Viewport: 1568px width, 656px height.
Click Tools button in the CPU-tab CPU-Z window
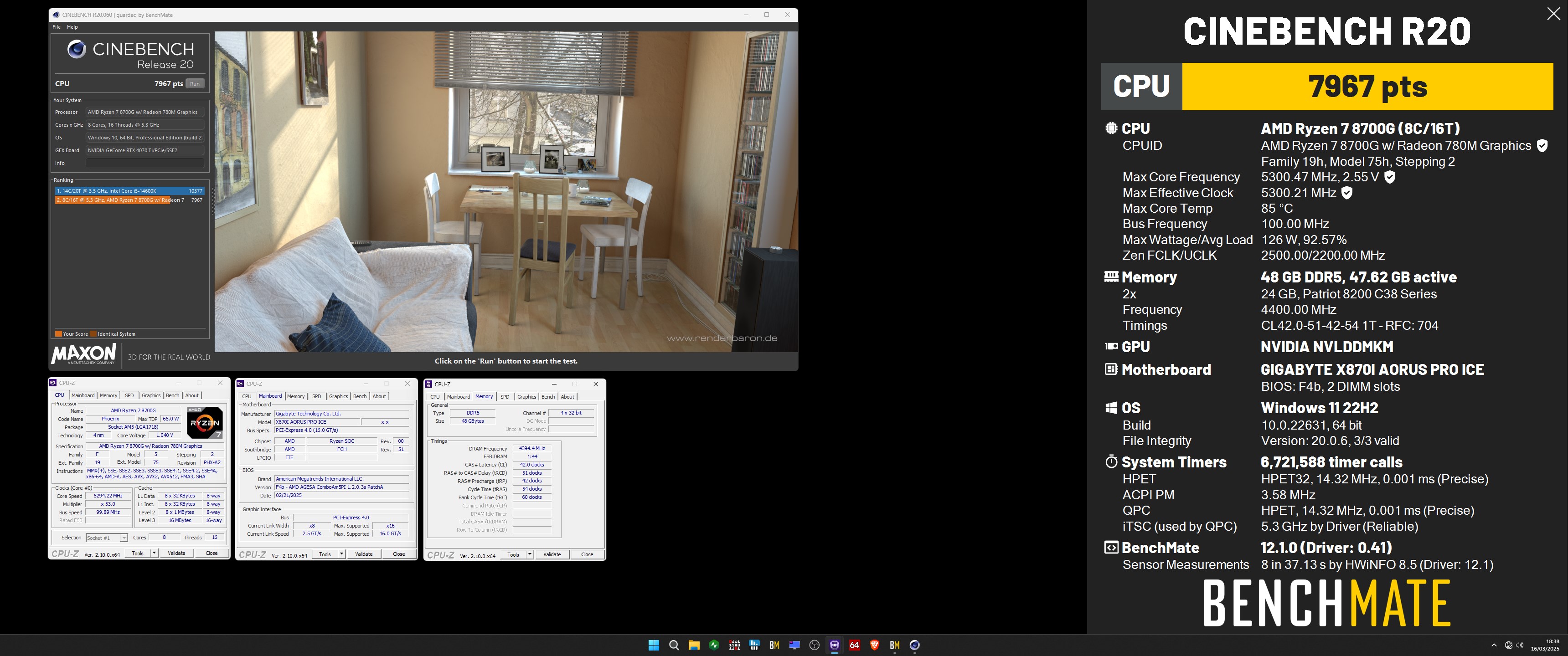[x=138, y=553]
